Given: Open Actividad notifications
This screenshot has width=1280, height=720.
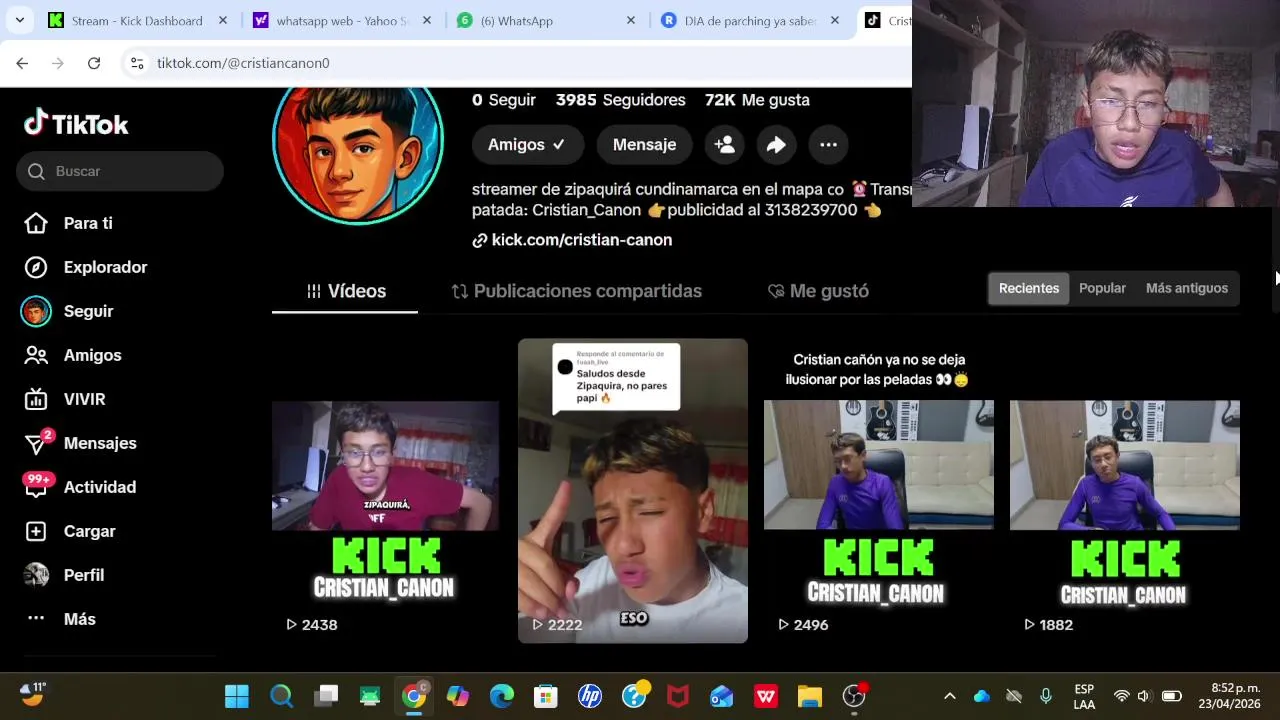Looking at the screenshot, I should tap(100, 487).
